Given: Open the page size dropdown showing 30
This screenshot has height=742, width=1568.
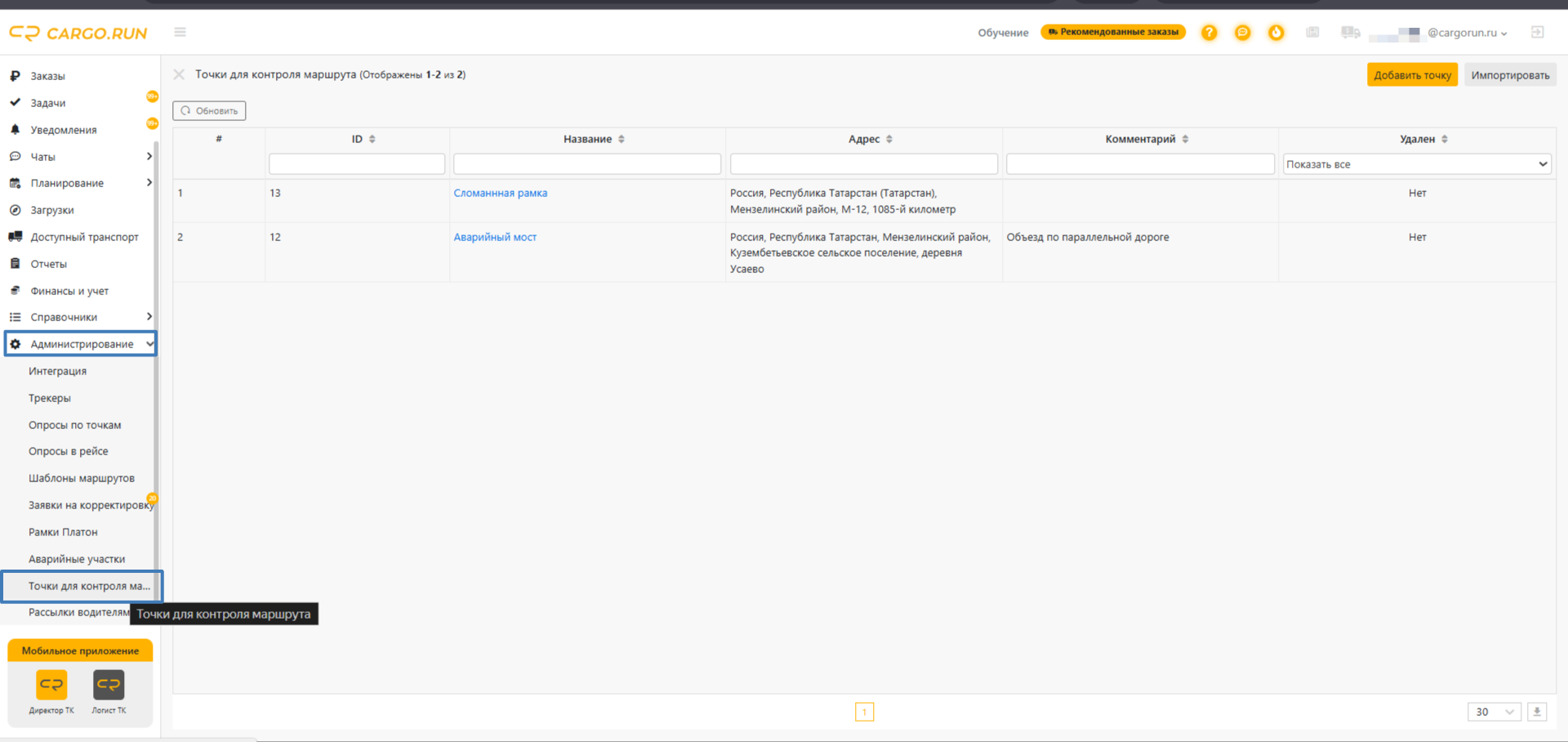Looking at the screenshot, I should pyautogui.click(x=1494, y=712).
